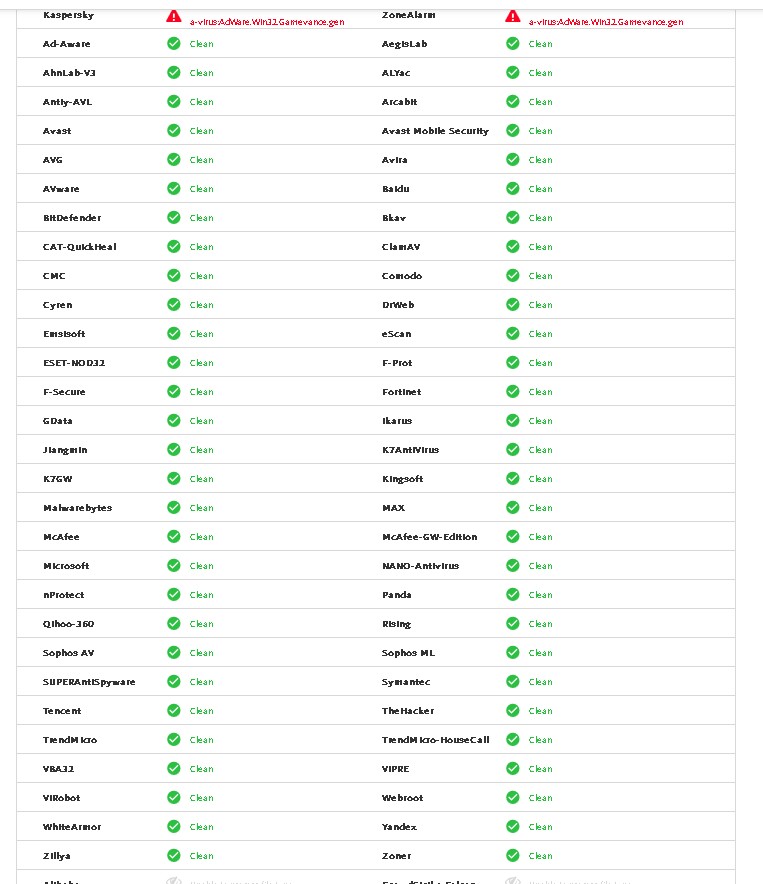The image size is (763, 884).
Task: Click the greyed-out icon in the Alibaba row
Action: coord(174,881)
